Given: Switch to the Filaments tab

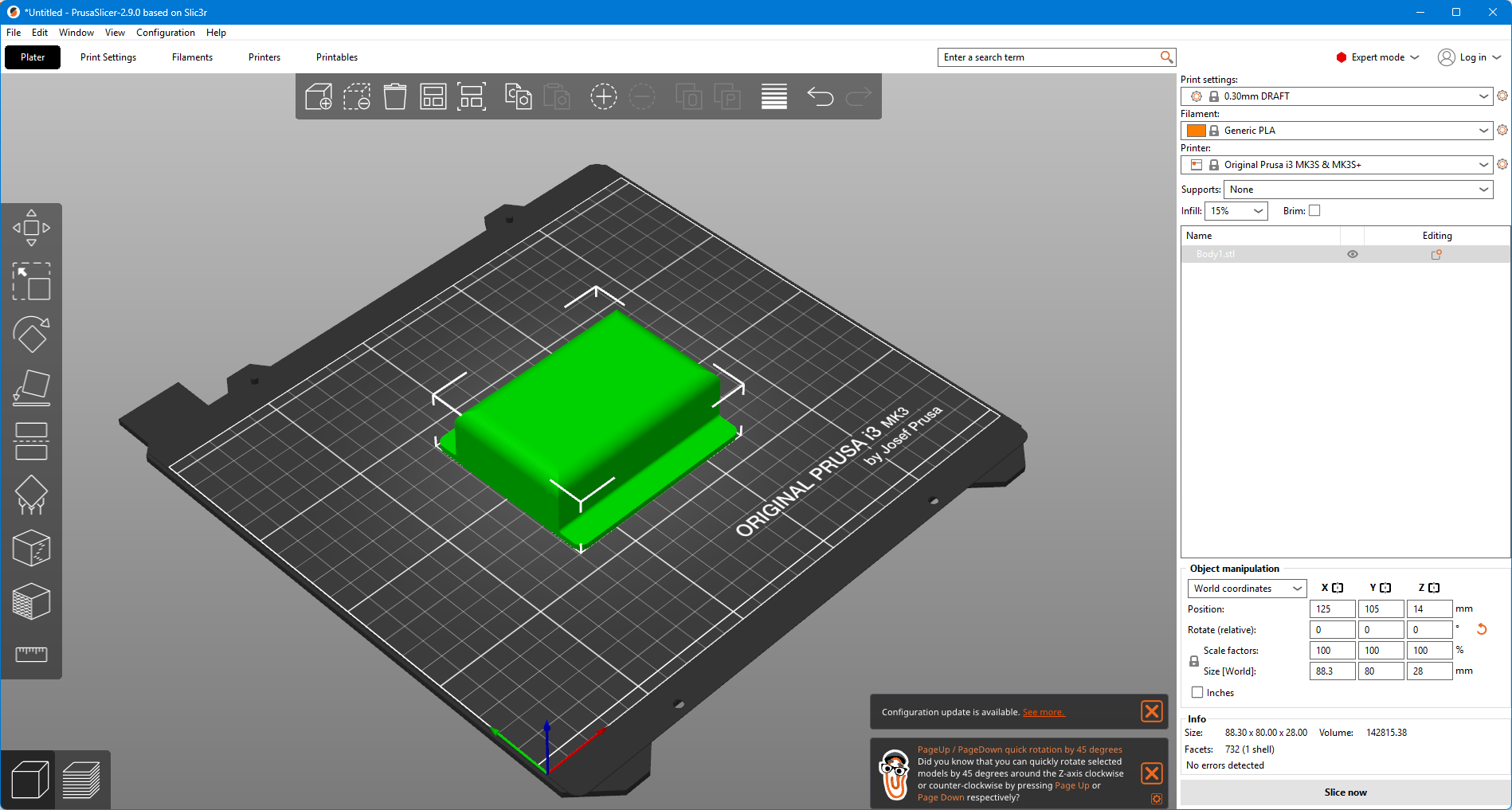Looking at the screenshot, I should [192, 57].
